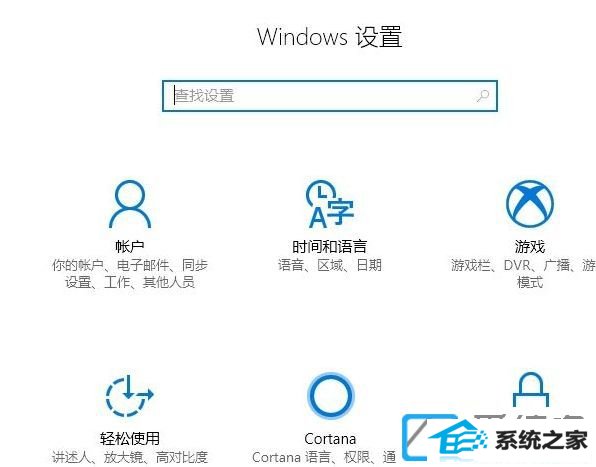Click the magnifier search icon

coord(483,96)
